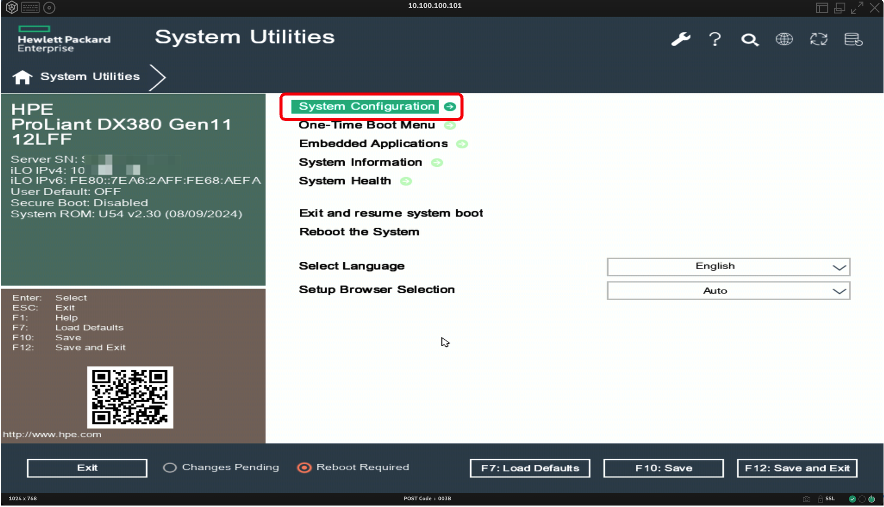Click the green power status icon
The width and height of the screenshot is (884, 507).
pos(872,499)
